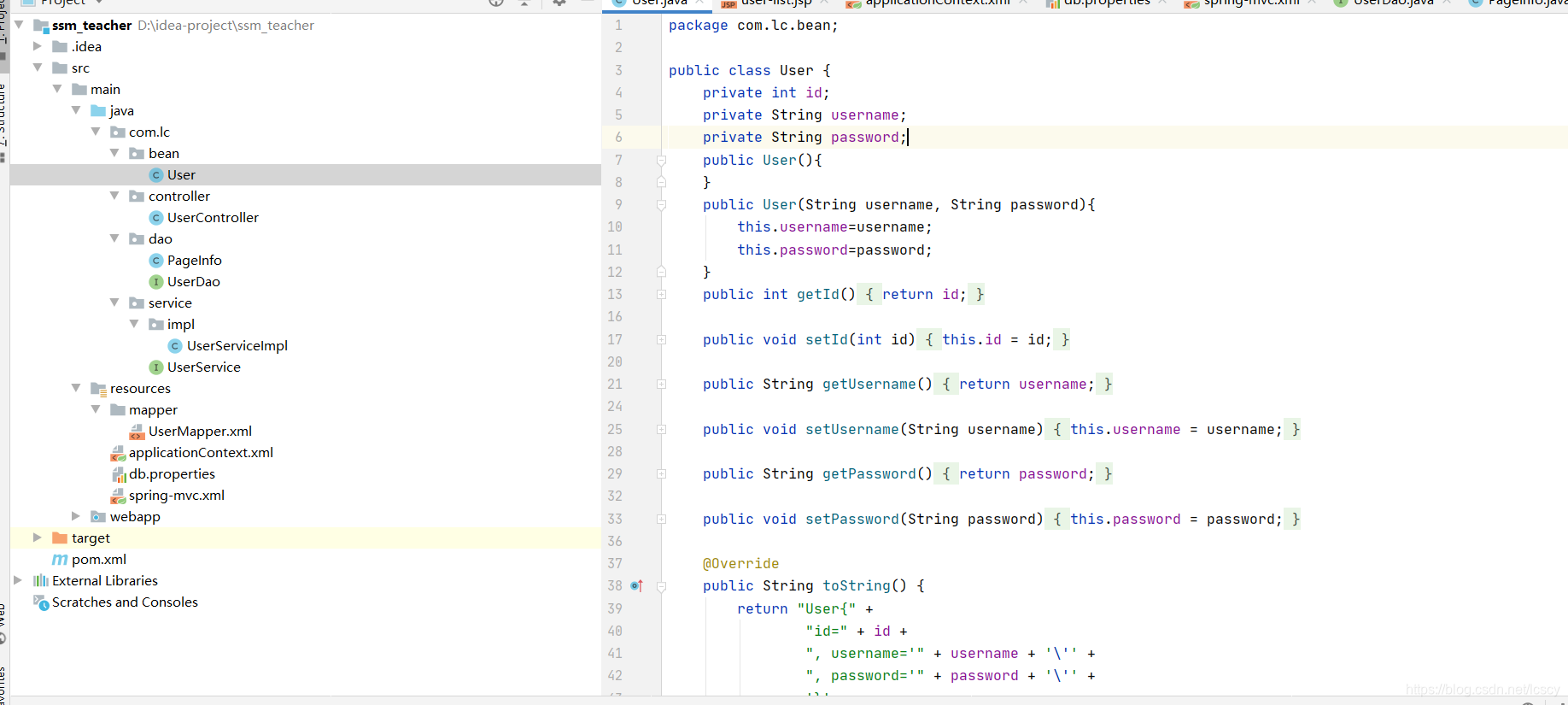
Task: Expand the External Libraries node
Action: coord(17,580)
